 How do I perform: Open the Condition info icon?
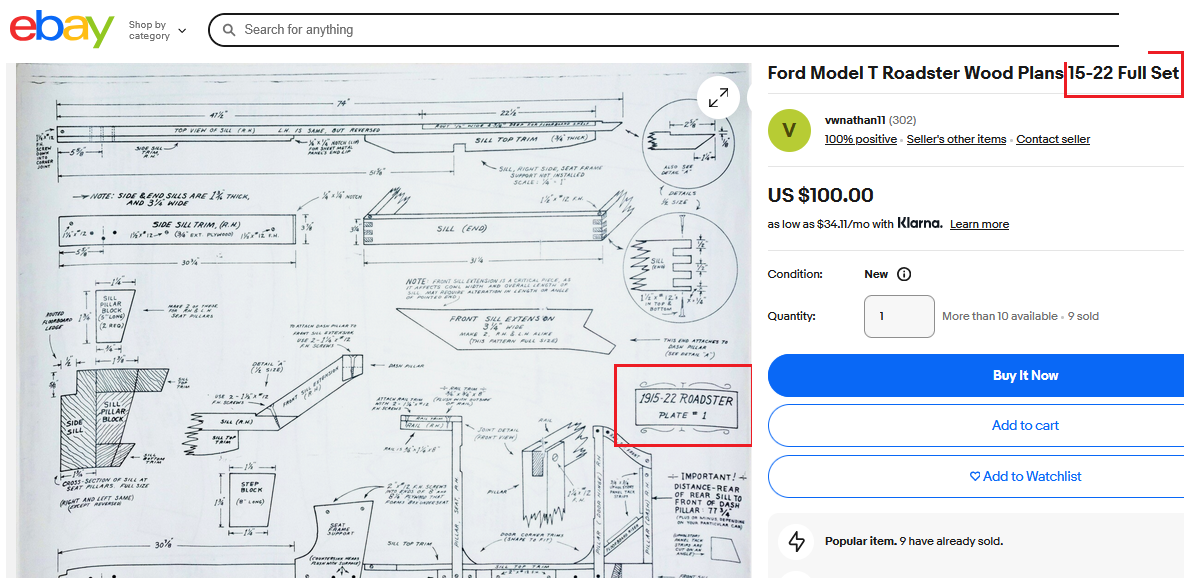904,274
